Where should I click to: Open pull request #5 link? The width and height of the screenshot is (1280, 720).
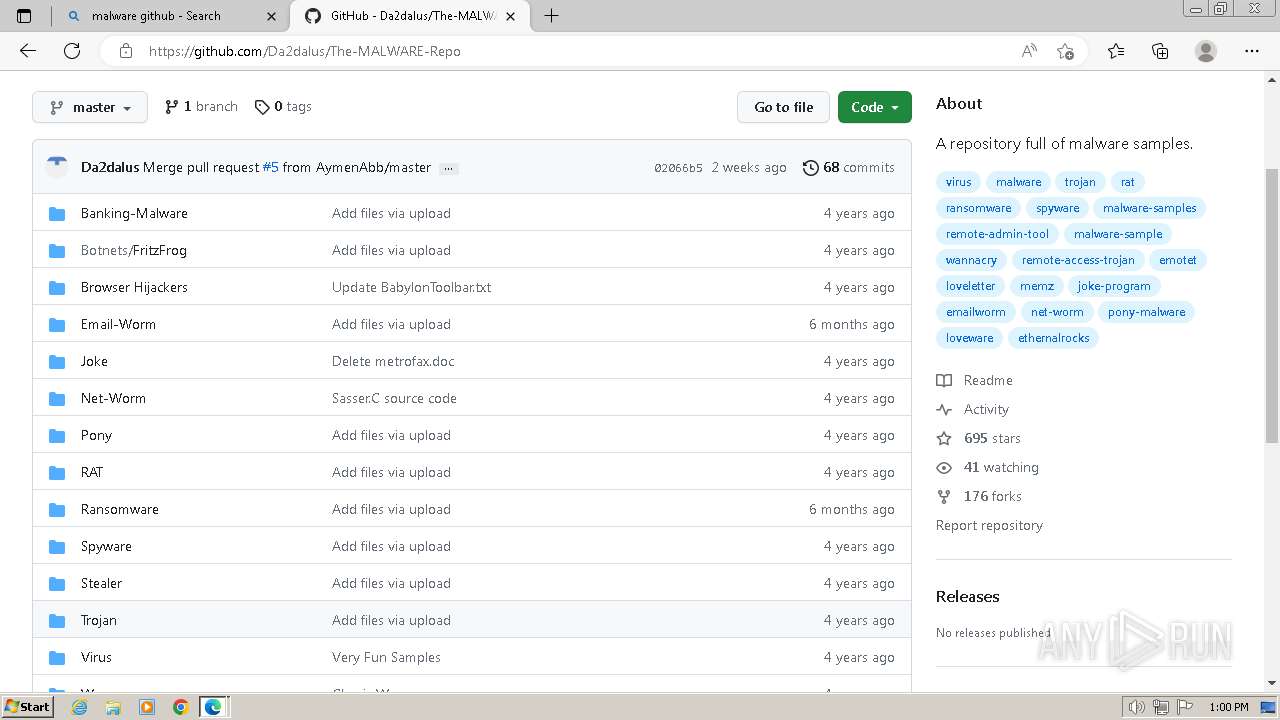(270, 167)
